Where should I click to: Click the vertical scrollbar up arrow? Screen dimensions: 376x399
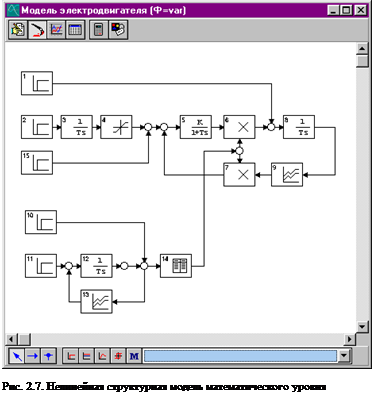(362, 49)
